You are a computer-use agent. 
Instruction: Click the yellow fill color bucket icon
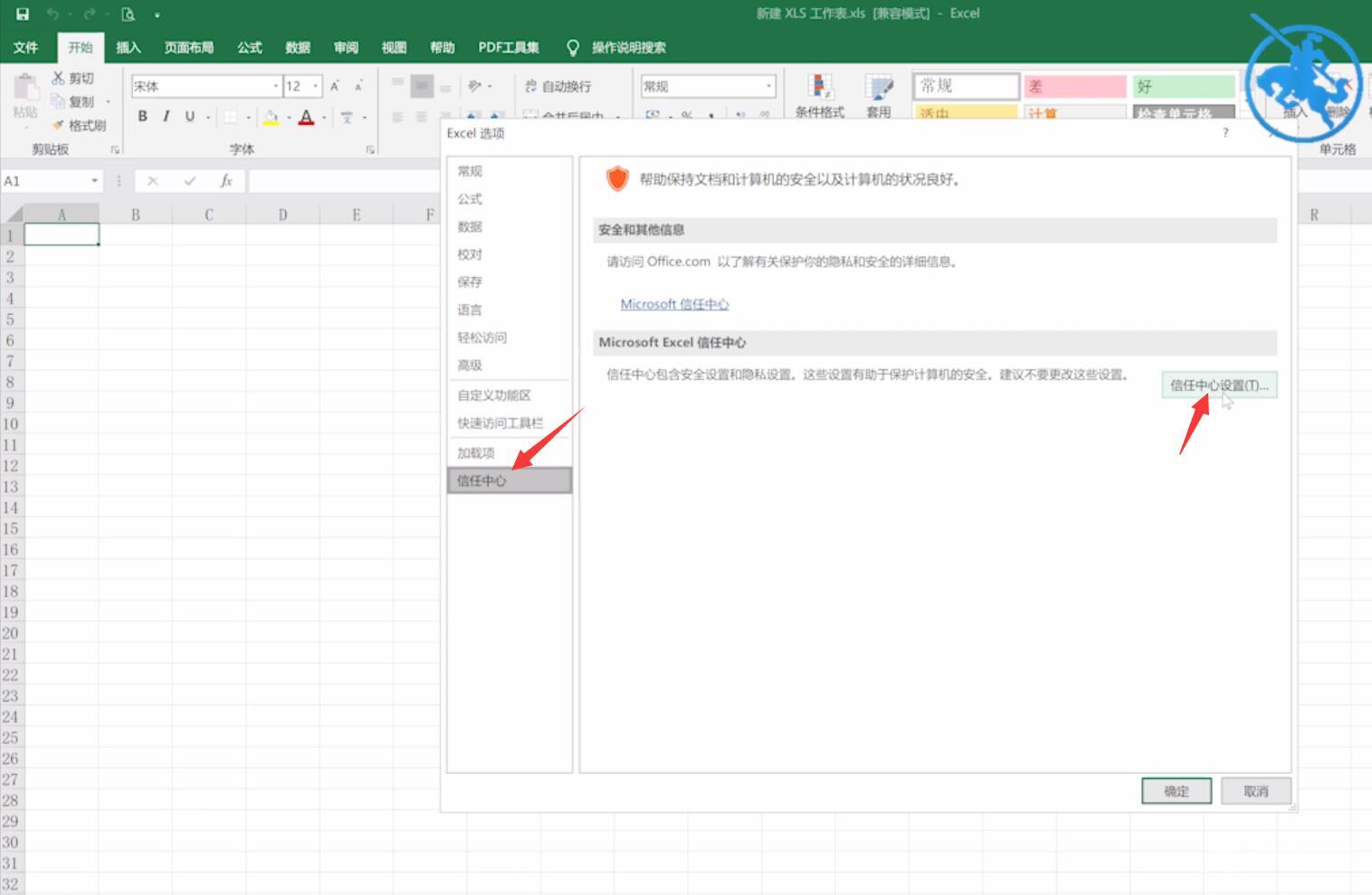pos(271,117)
